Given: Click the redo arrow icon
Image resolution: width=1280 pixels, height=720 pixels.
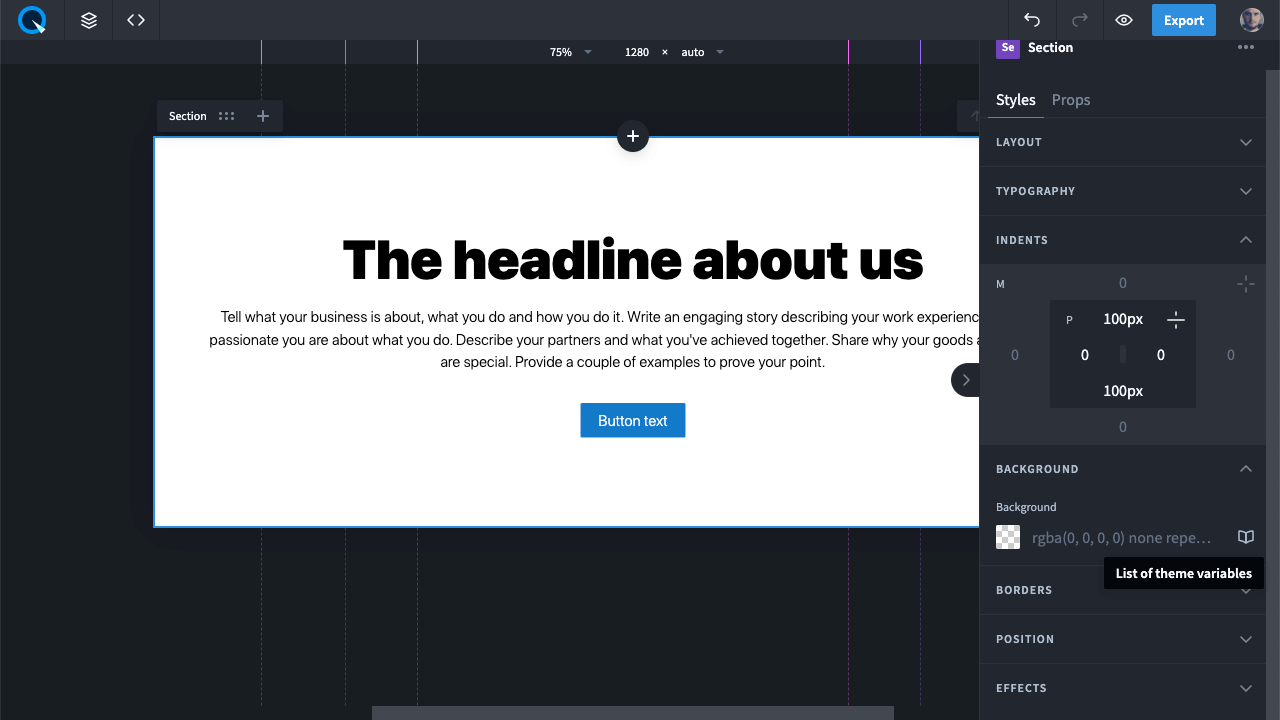Looking at the screenshot, I should pos(1079,20).
